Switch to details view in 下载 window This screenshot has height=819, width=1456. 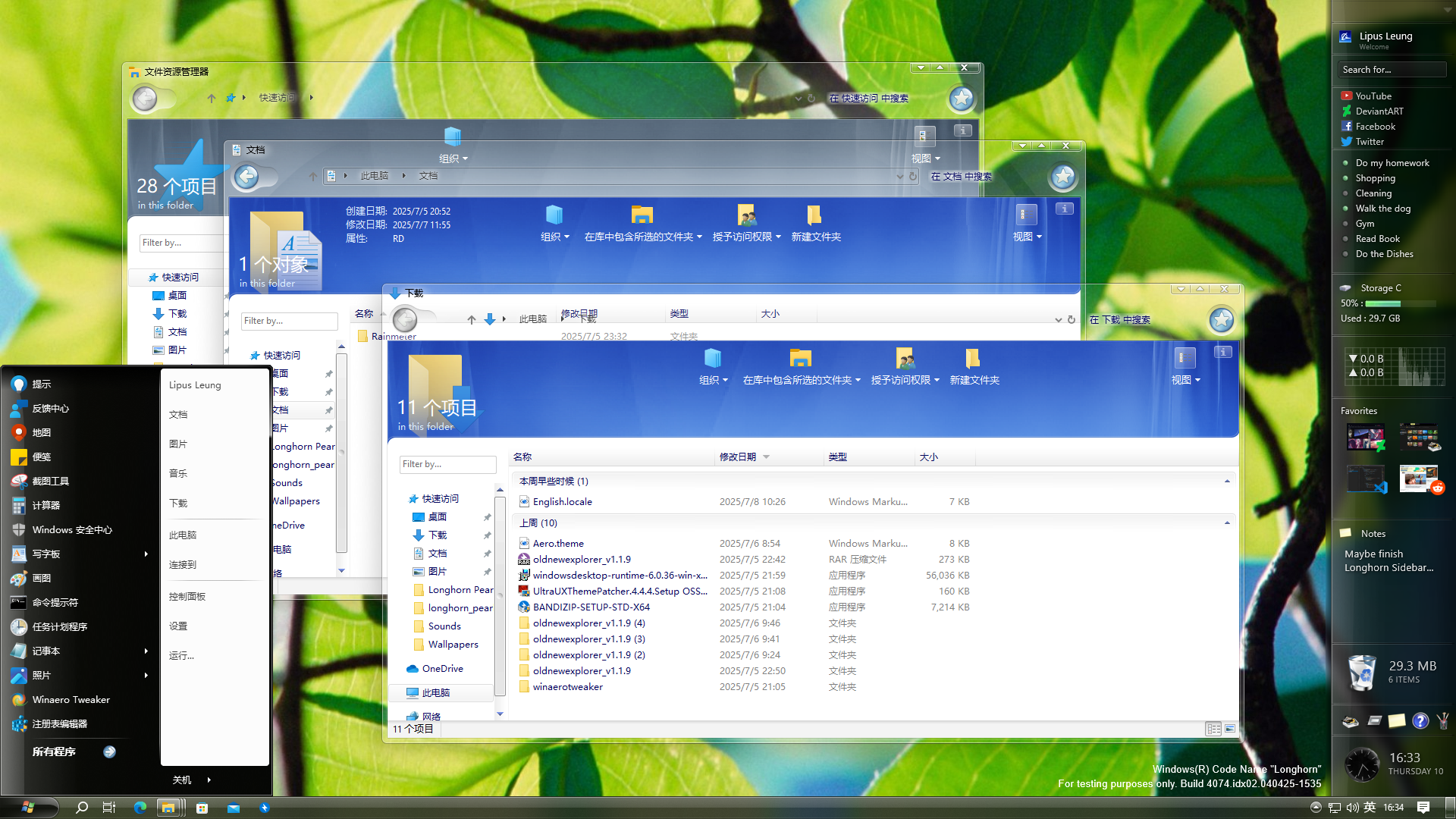[1213, 729]
